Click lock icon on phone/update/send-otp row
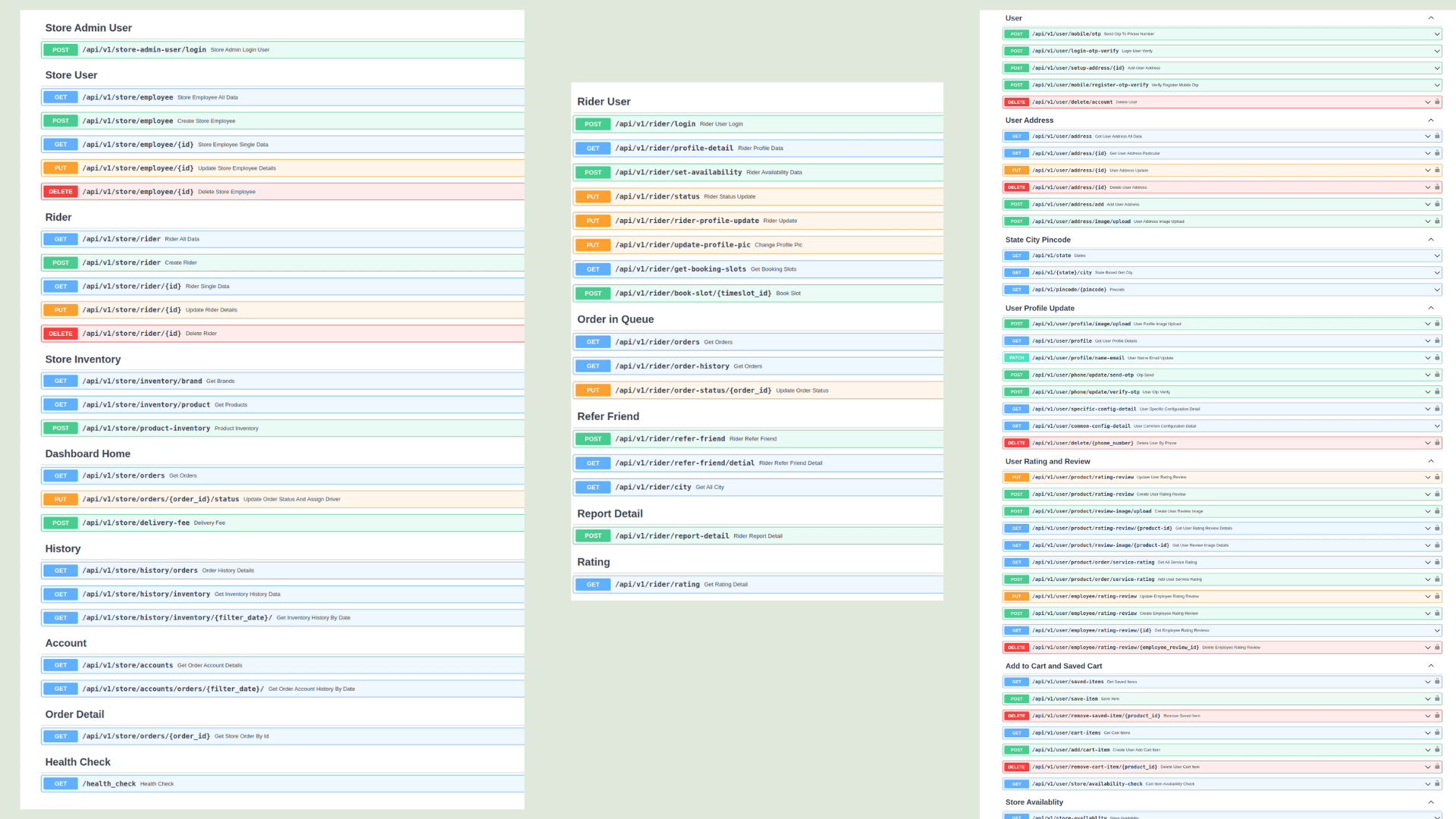Screen dimensions: 1456x819 click(1437, 375)
